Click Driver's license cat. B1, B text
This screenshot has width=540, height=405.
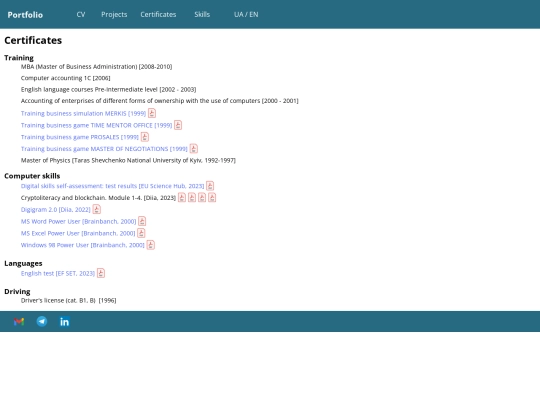[x=69, y=300]
